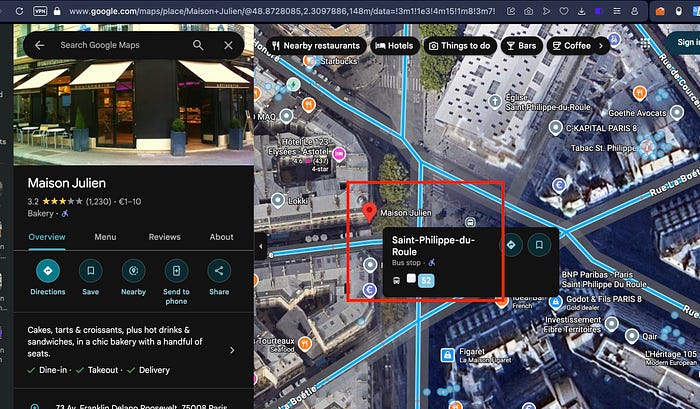Expand the bakery description chevron

pyautogui.click(x=232, y=351)
